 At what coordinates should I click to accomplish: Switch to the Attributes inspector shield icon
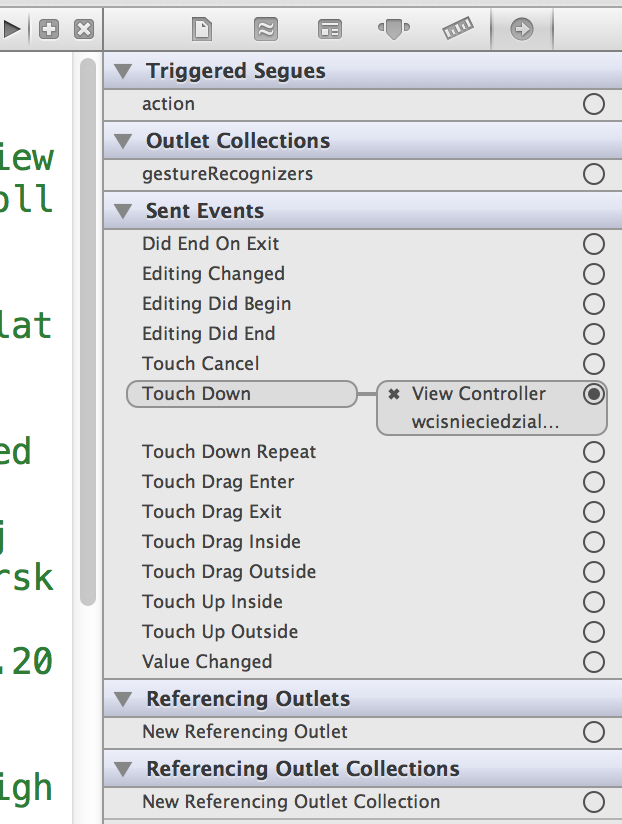tap(394, 29)
